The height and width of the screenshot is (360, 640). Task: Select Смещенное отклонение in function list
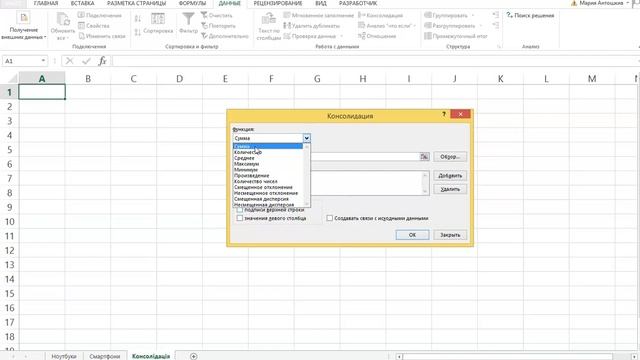pyautogui.click(x=268, y=187)
